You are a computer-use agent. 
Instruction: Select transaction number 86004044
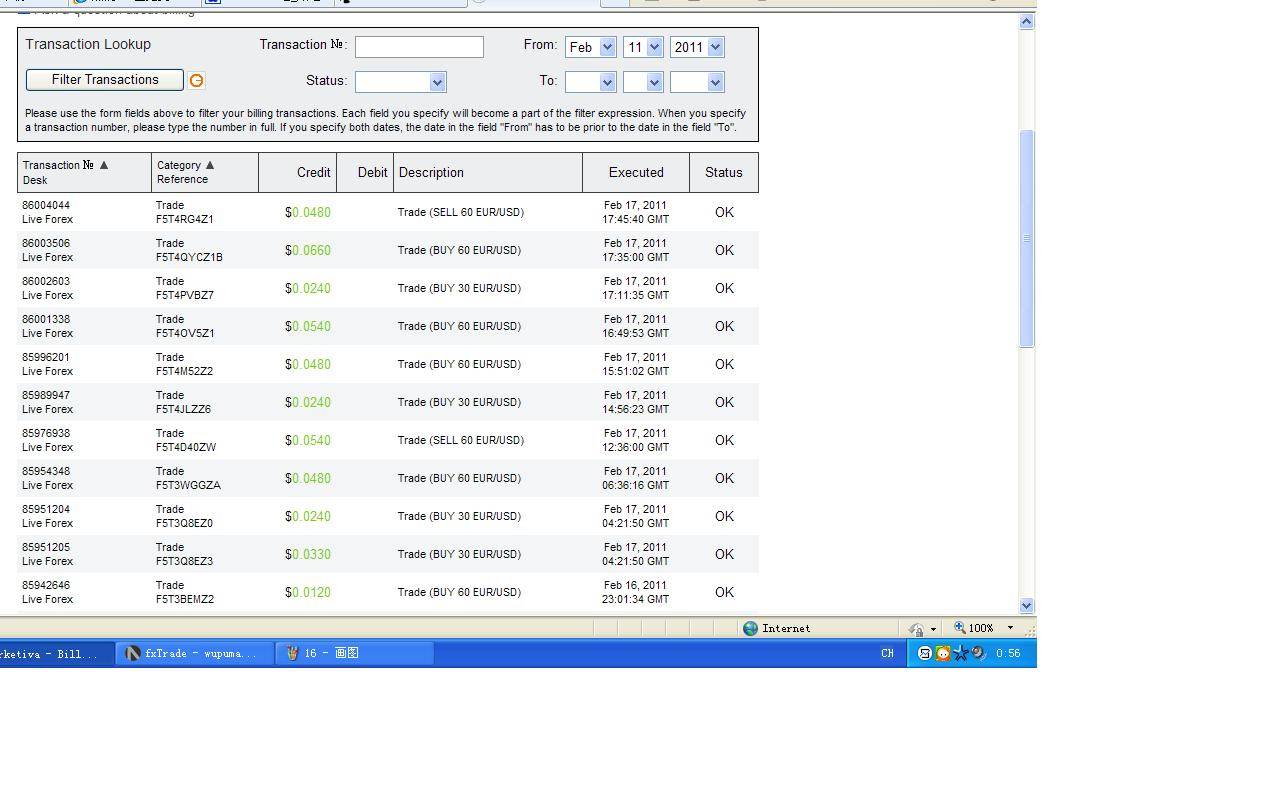pos(46,205)
